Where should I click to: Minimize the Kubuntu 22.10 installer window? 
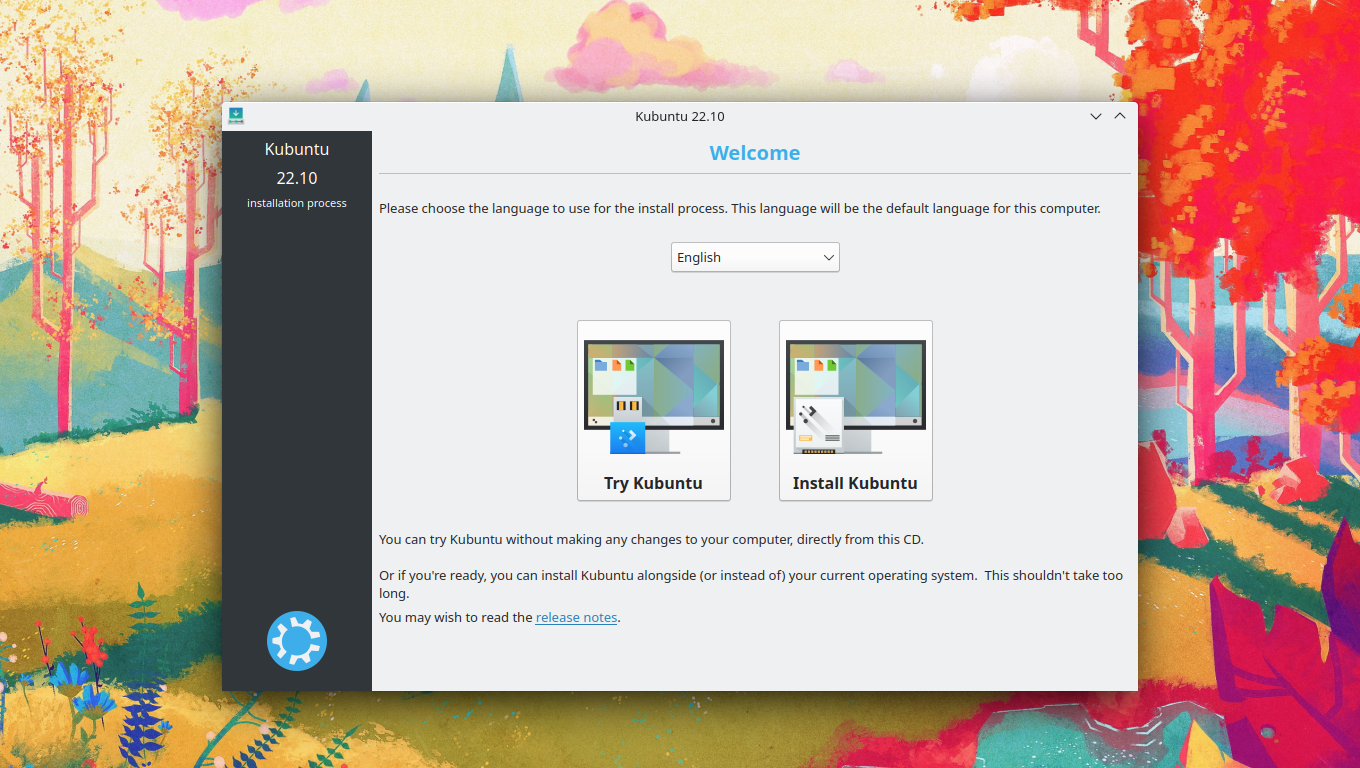coord(1096,116)
